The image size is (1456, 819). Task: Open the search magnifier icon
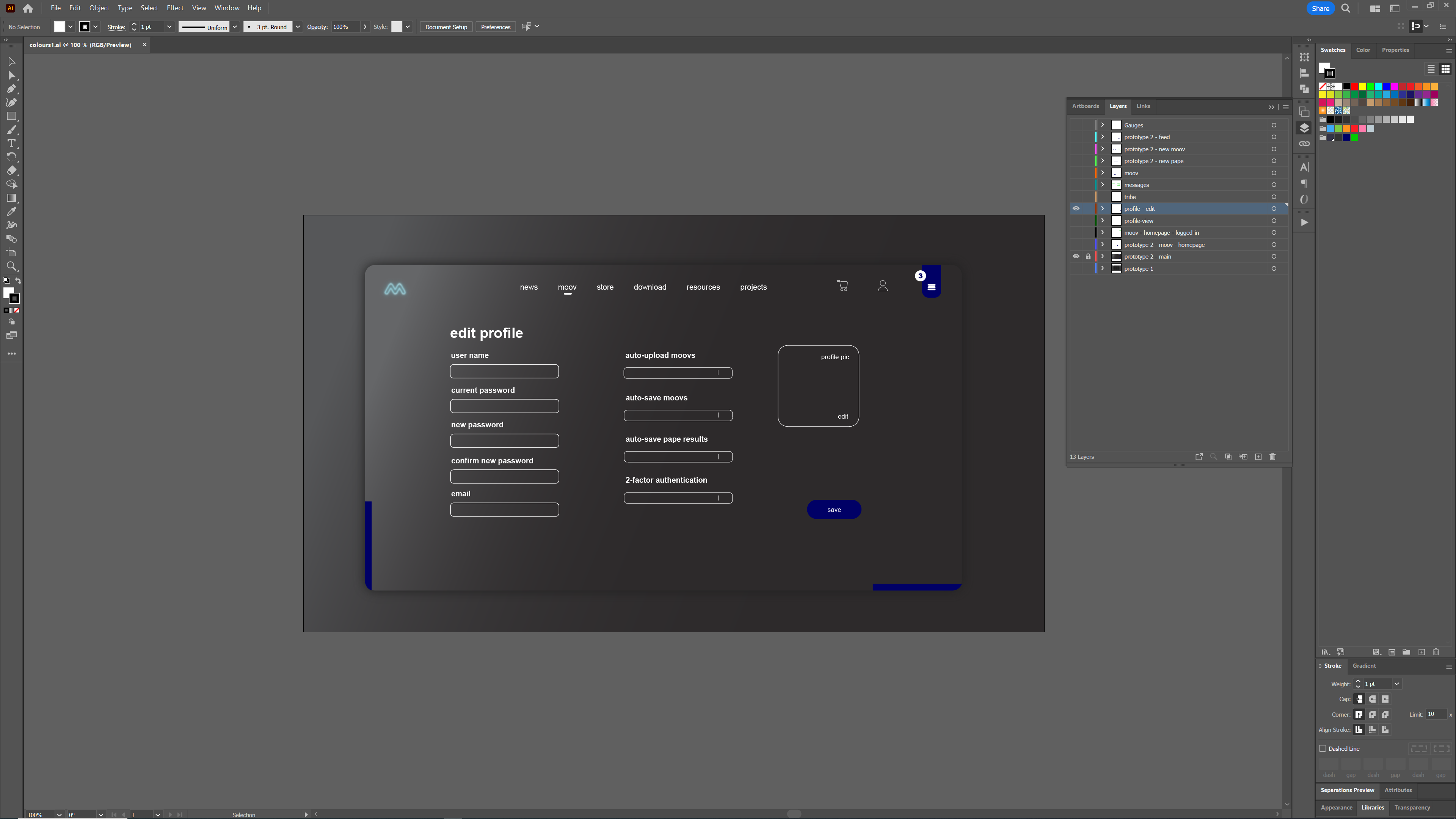(1346, 8)
